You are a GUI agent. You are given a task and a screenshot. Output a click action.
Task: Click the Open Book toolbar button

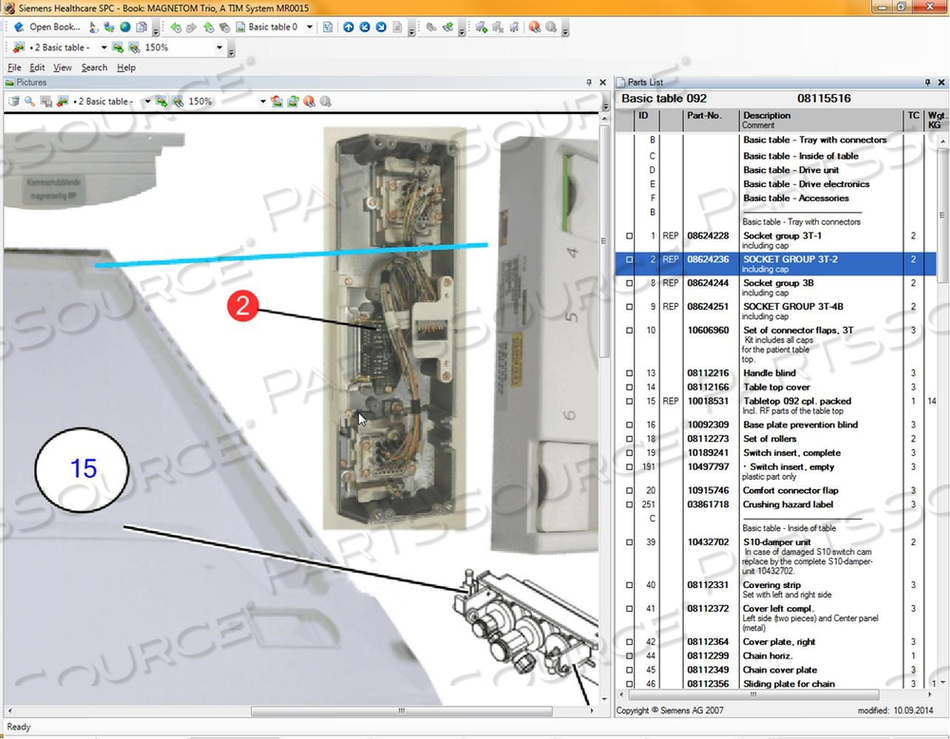(47, 27)
